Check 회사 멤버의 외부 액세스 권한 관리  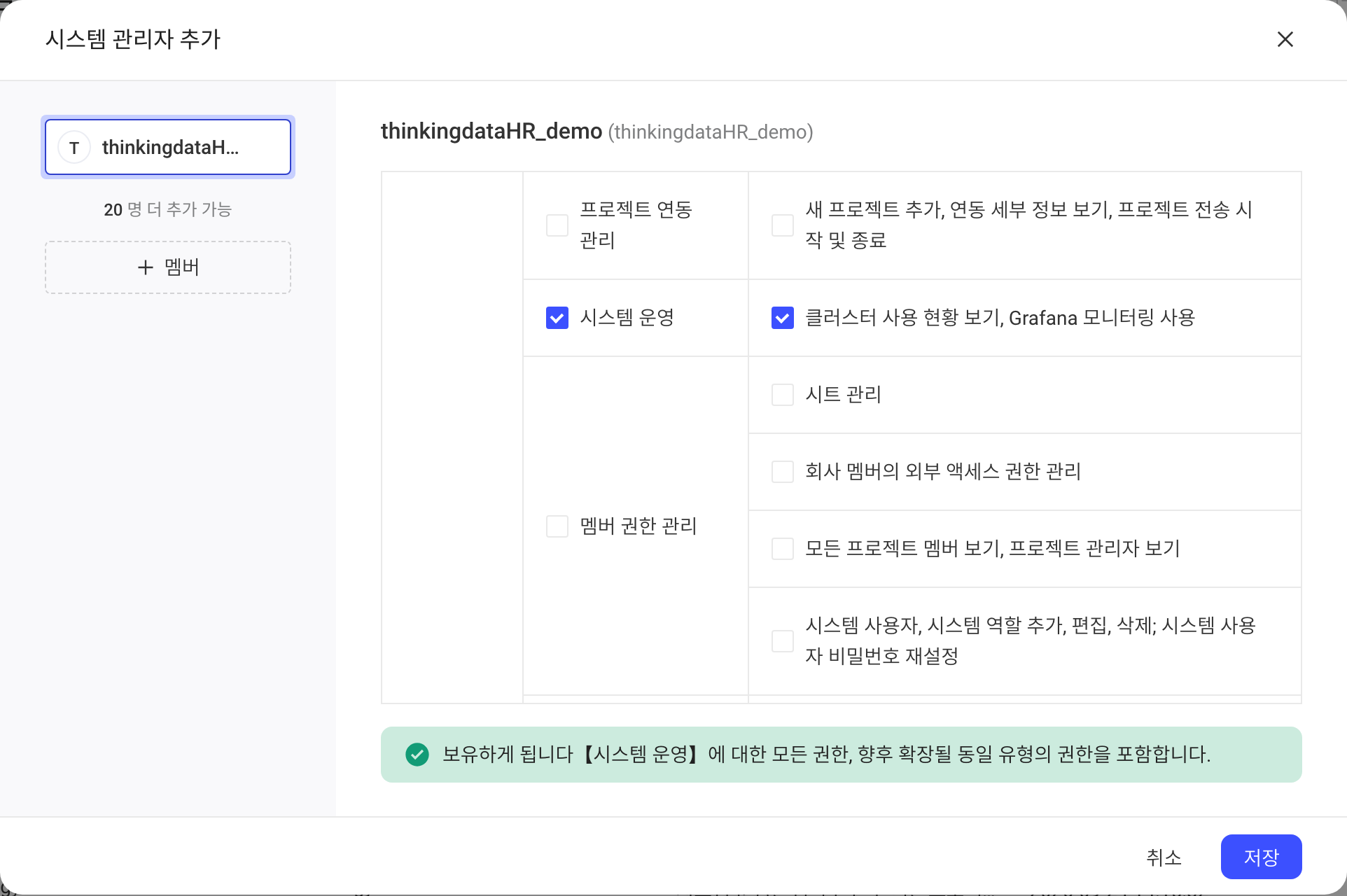[783, 472]
